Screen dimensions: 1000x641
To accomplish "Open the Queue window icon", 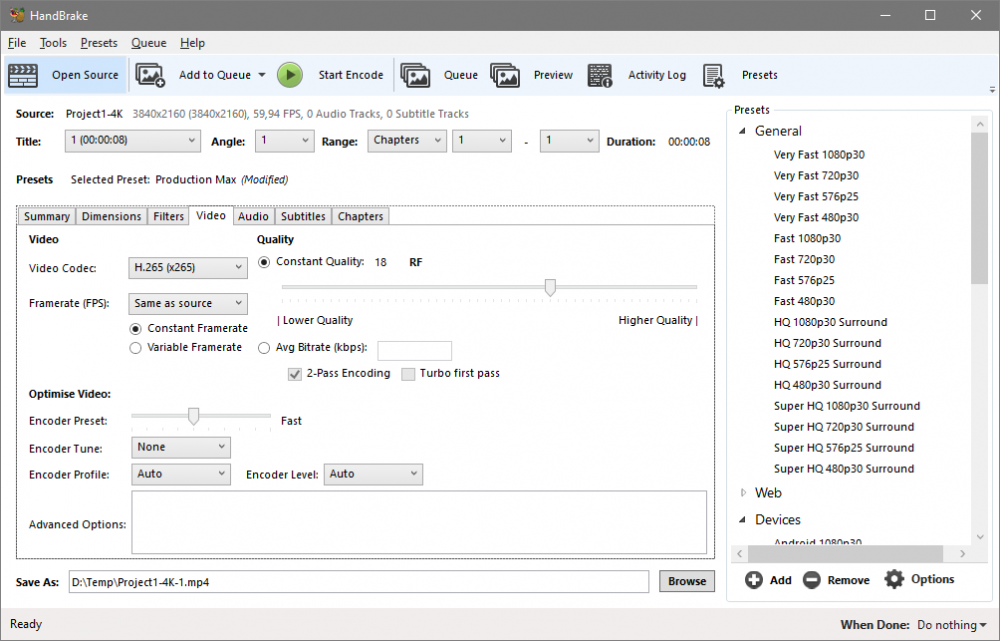I will coord(415,75).
